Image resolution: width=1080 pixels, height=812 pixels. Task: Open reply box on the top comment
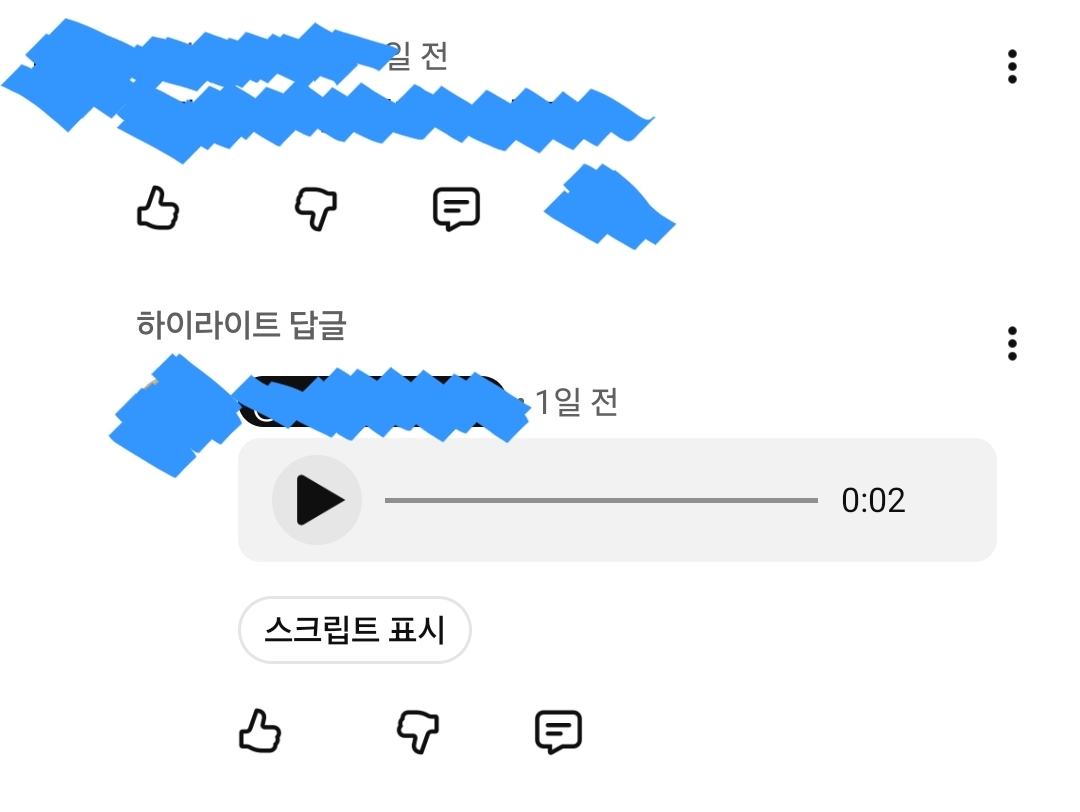tap(456, 209)
